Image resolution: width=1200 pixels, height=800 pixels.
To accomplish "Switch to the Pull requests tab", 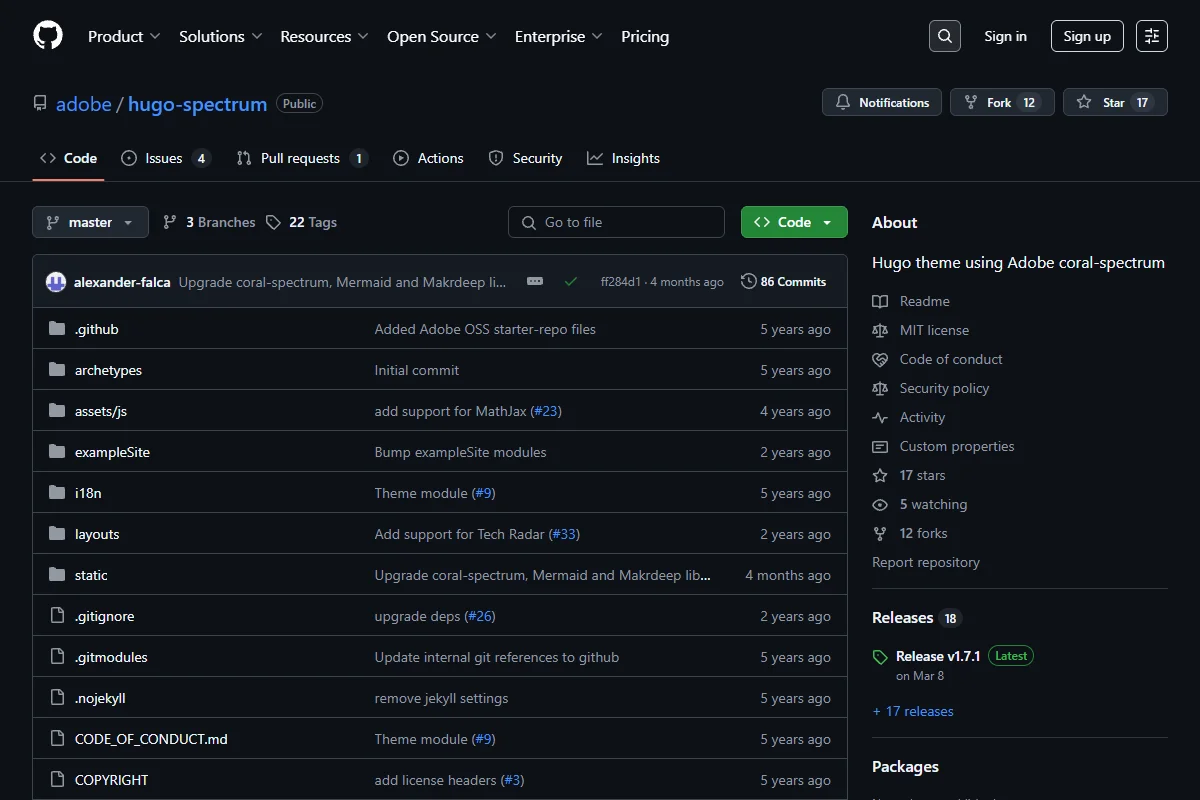I will point(302,158).
